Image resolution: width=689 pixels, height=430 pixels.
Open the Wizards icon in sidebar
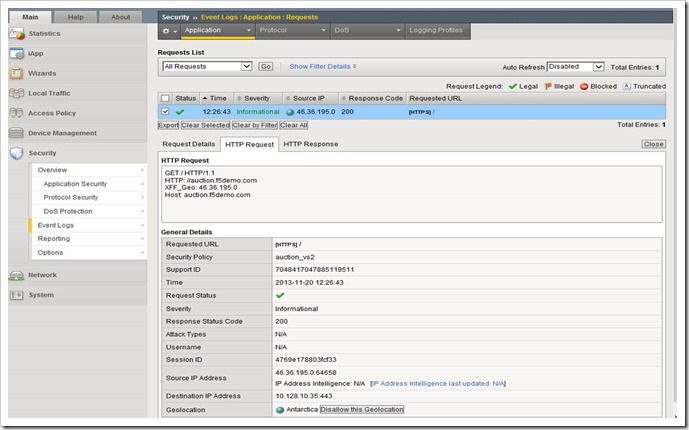pos(15,73)
